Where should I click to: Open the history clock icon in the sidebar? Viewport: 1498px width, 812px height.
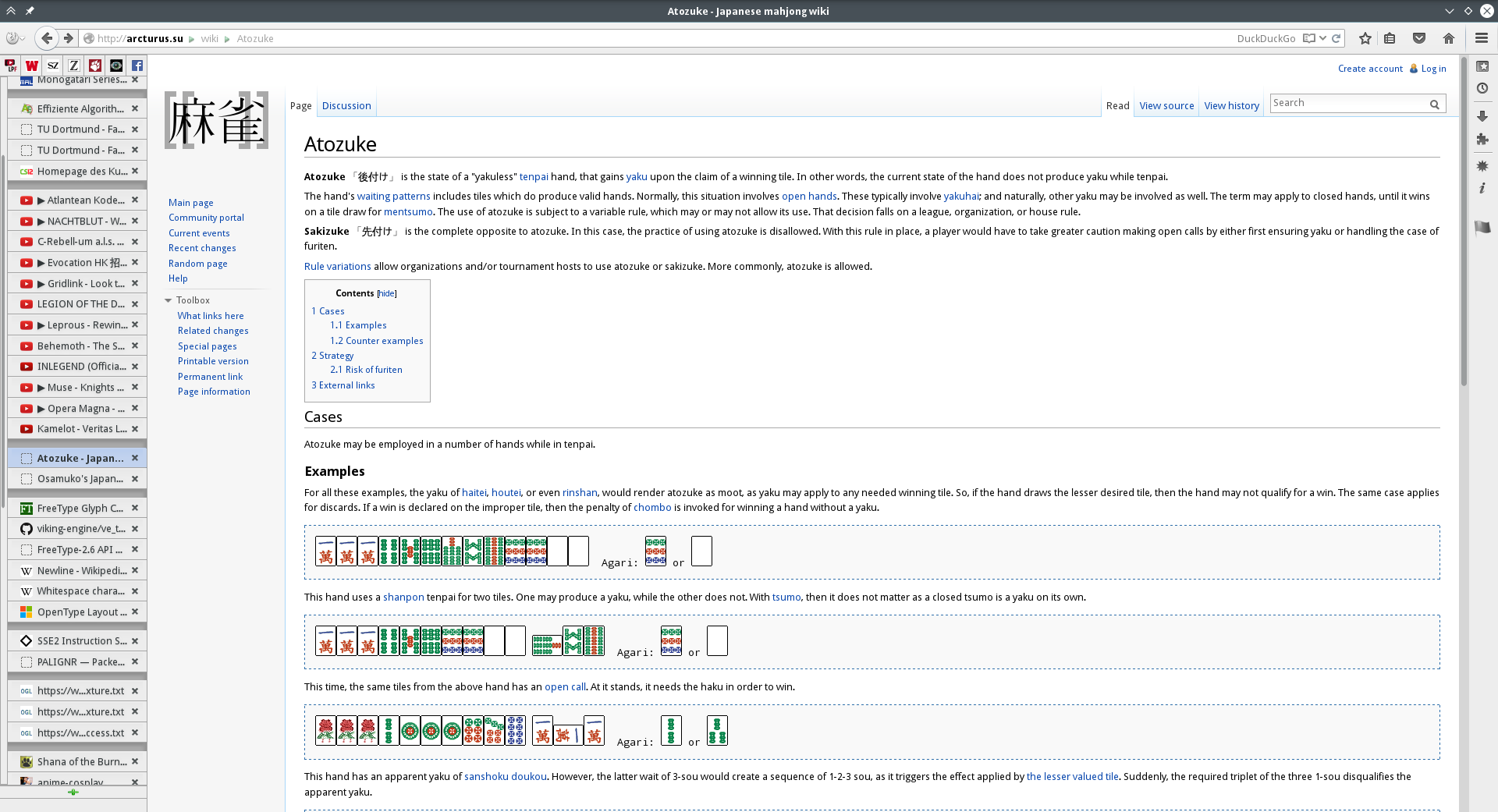tap(1482, 88)
